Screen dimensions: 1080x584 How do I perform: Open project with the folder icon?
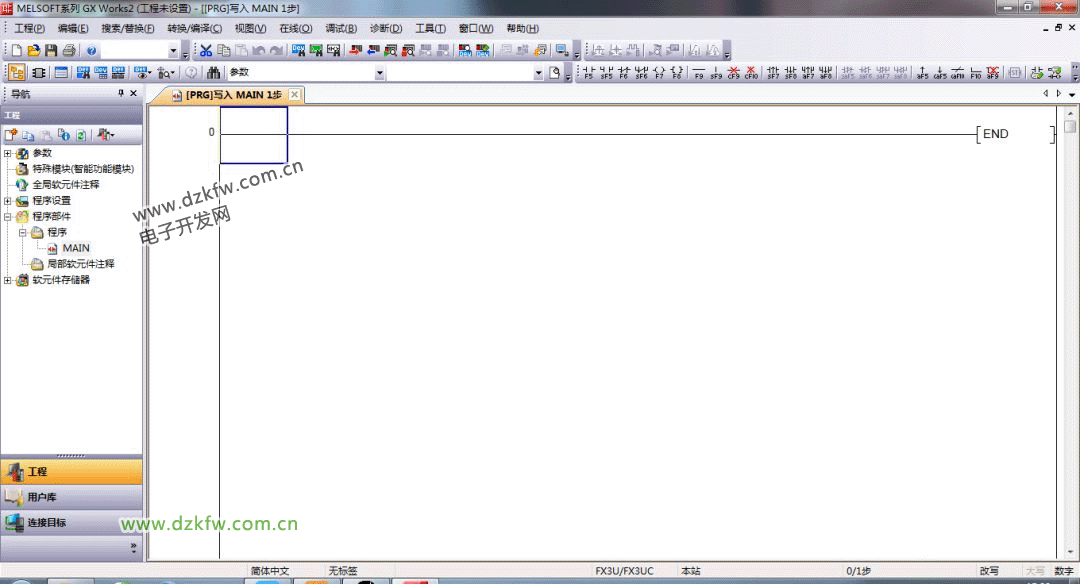34,50
